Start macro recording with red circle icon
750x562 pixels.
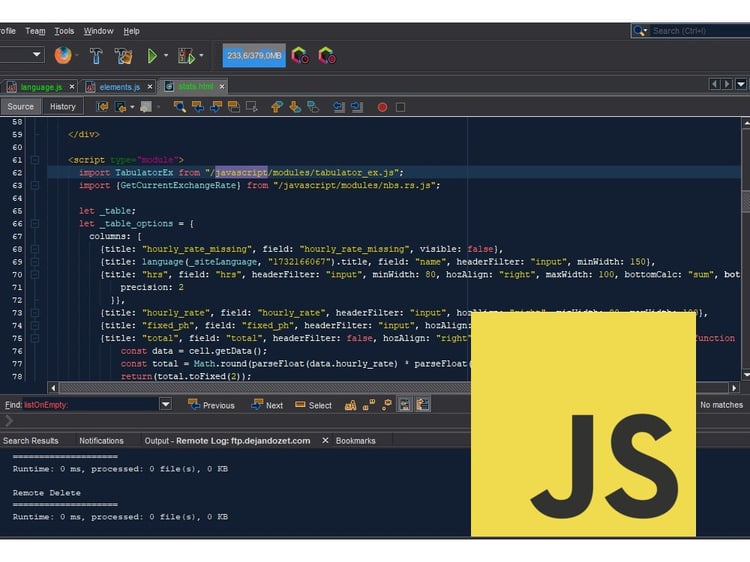click(382, 107)
